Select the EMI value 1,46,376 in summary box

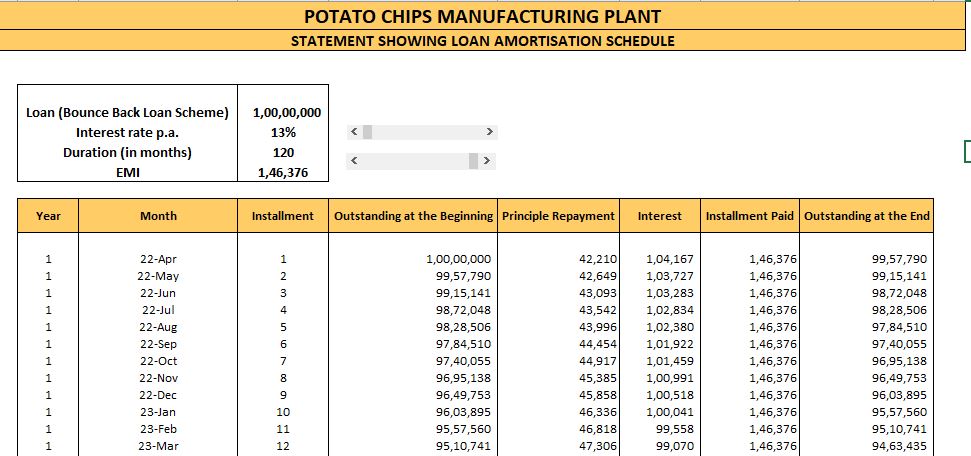[x=283, y=173]
